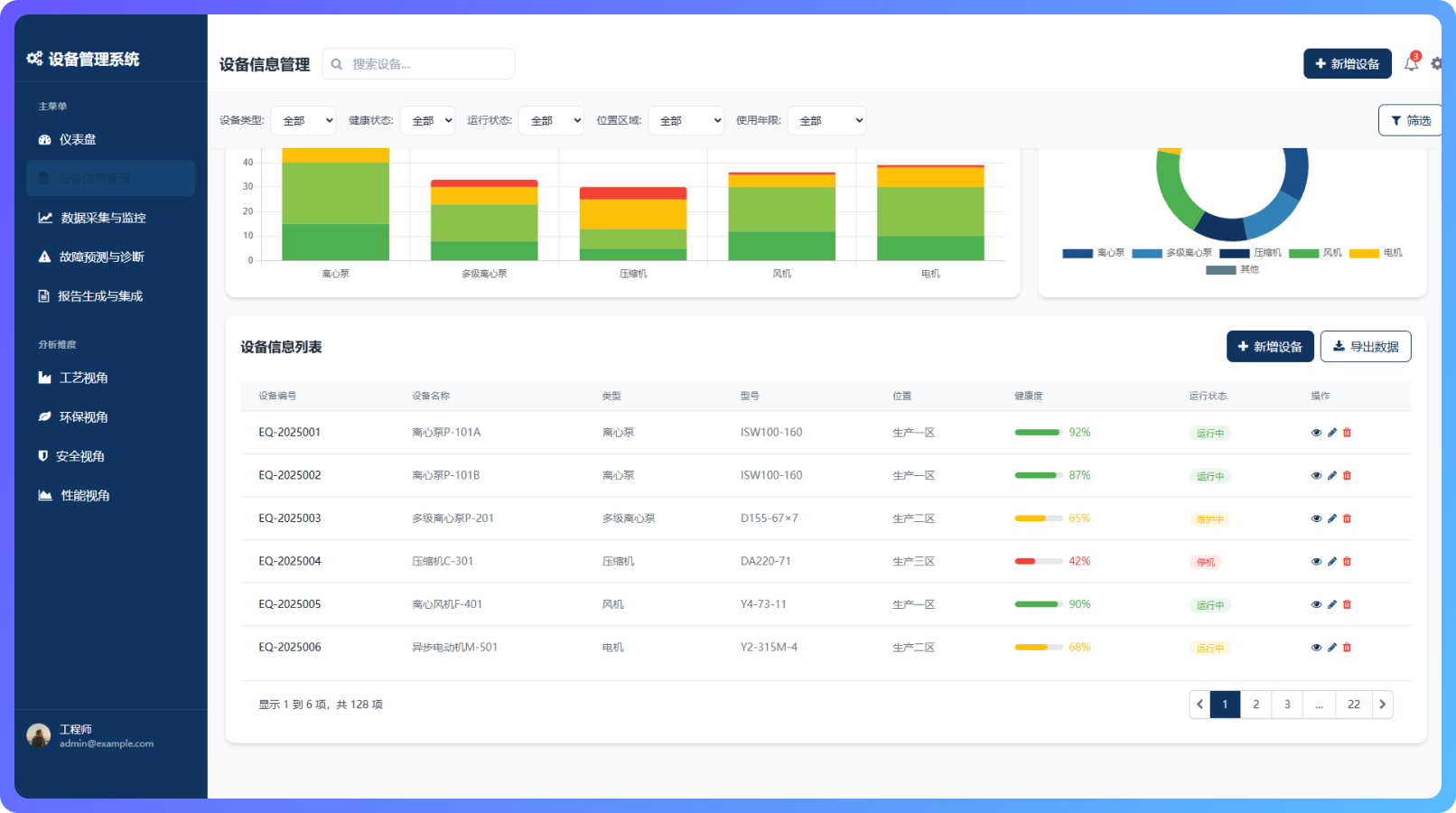Viewport: 1456px width, 813px height.
Task: Open the notifications bell icon
Action: pyautogui.click(x=1411, y=64)
